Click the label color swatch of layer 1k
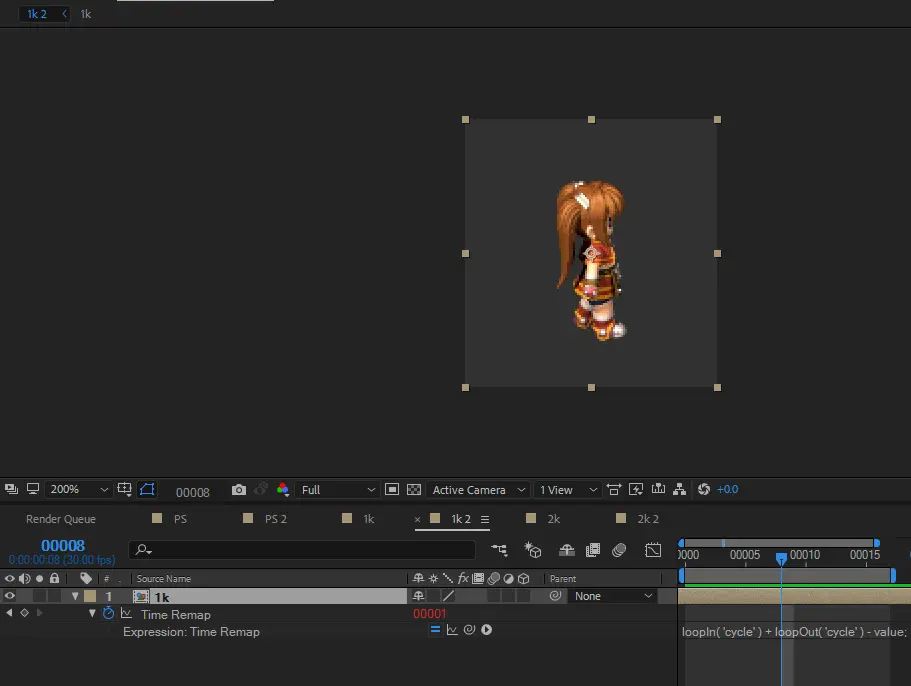The image size is (911, 686). (90, 596)
